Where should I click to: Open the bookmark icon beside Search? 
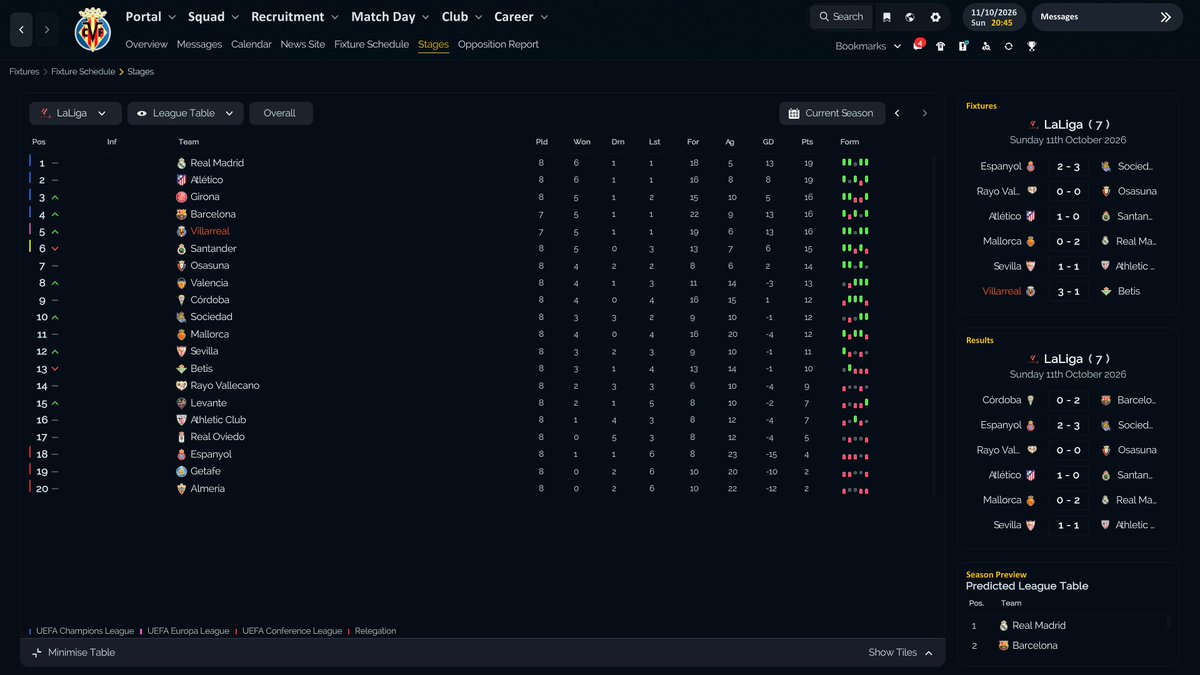(x=886, y=17)
